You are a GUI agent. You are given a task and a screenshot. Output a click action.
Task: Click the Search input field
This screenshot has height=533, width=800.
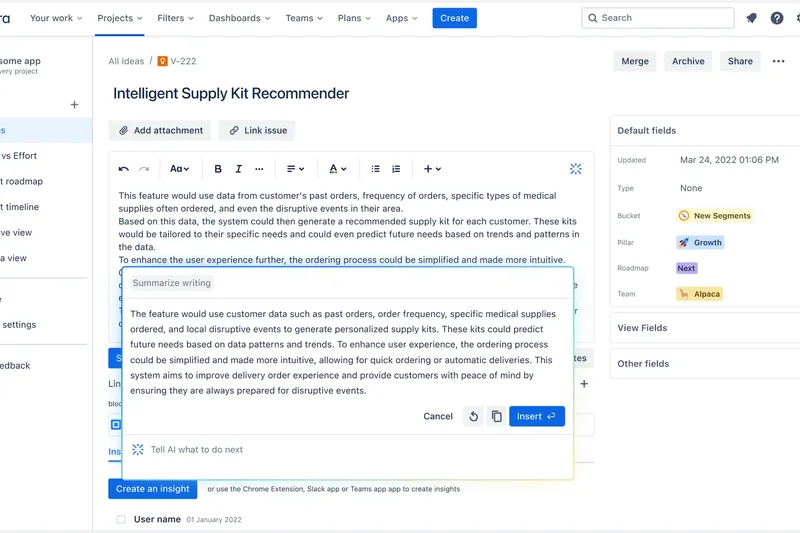(658, 18)
